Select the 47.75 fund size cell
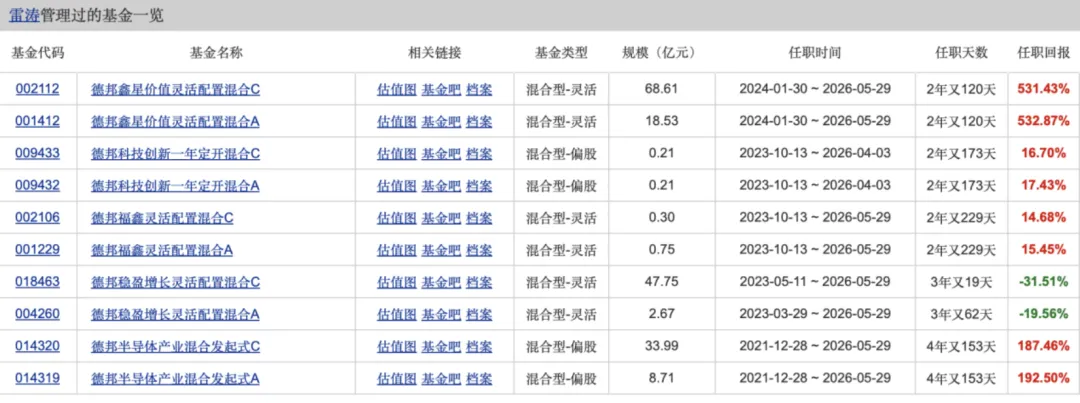Image resolution: width=1080 pixels, height=403 pixels. coord(663,282)
